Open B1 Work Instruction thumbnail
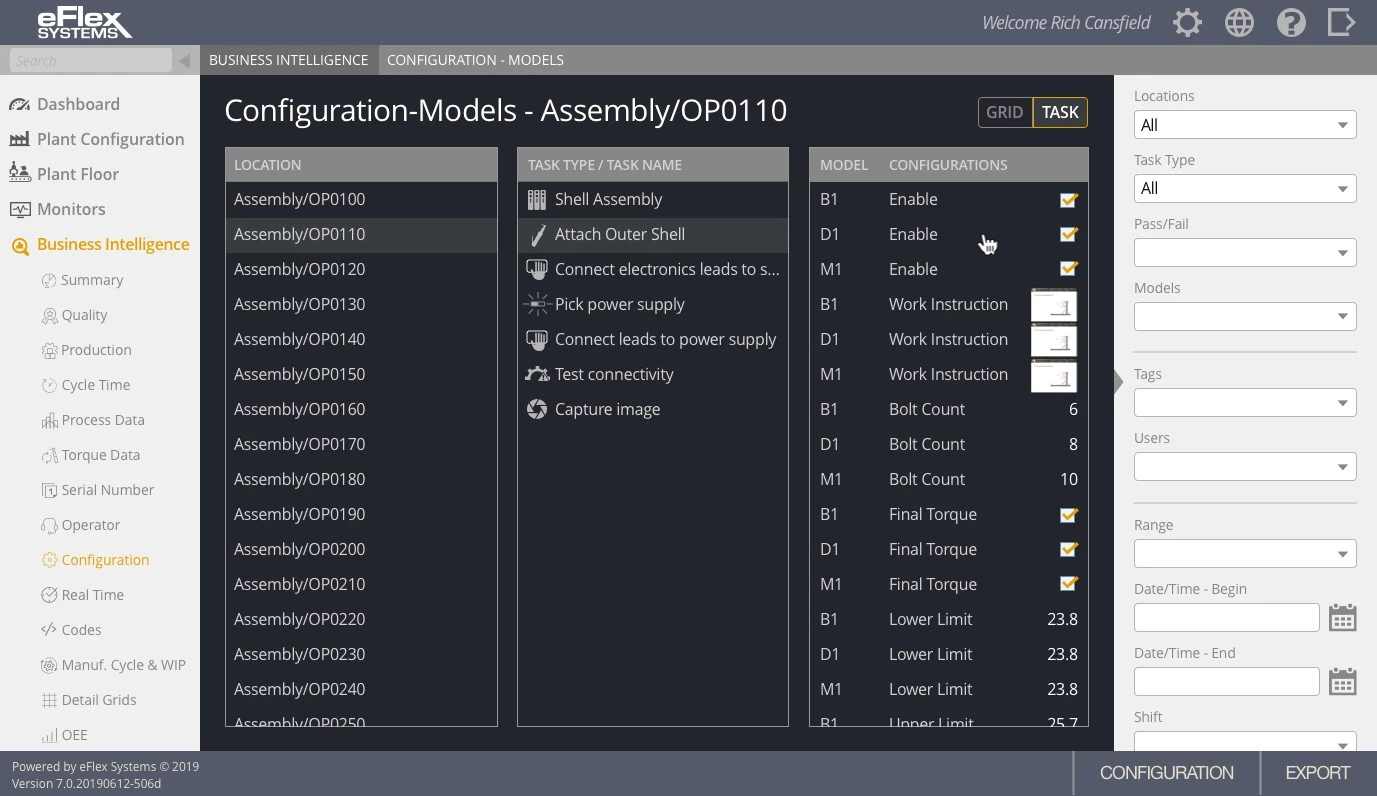Image resolution: width=1377 pixels, height=796 pixels. [1053, 305]
